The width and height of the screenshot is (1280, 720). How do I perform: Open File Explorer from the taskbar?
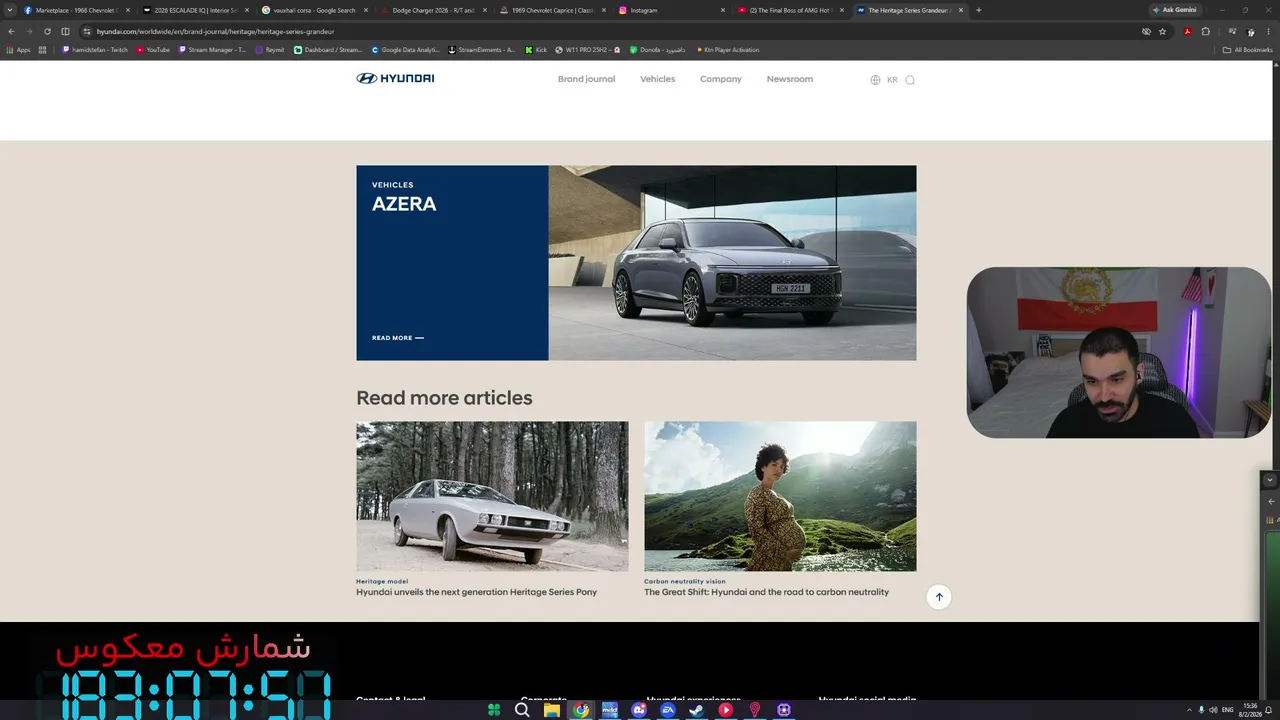[551, 710]
